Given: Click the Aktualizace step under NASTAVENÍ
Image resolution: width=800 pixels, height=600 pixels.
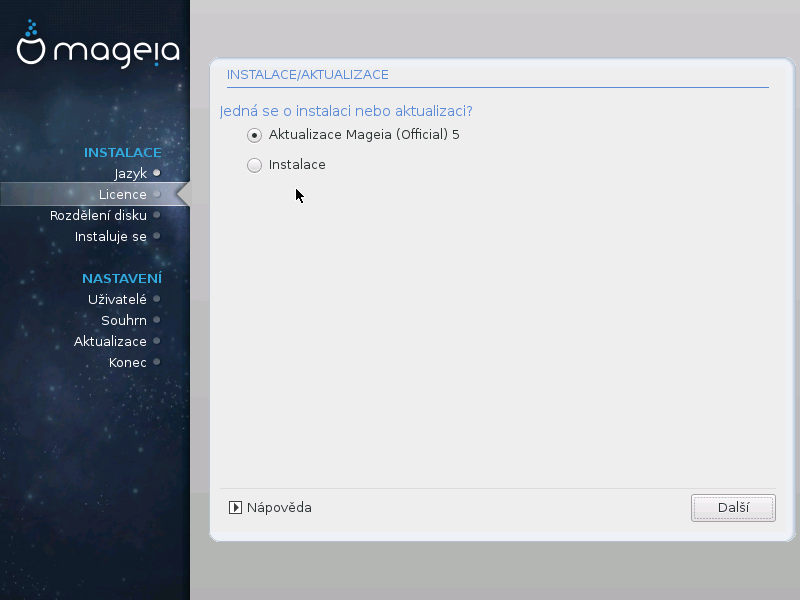Looking at the screenshot, I should coord(110,341).
